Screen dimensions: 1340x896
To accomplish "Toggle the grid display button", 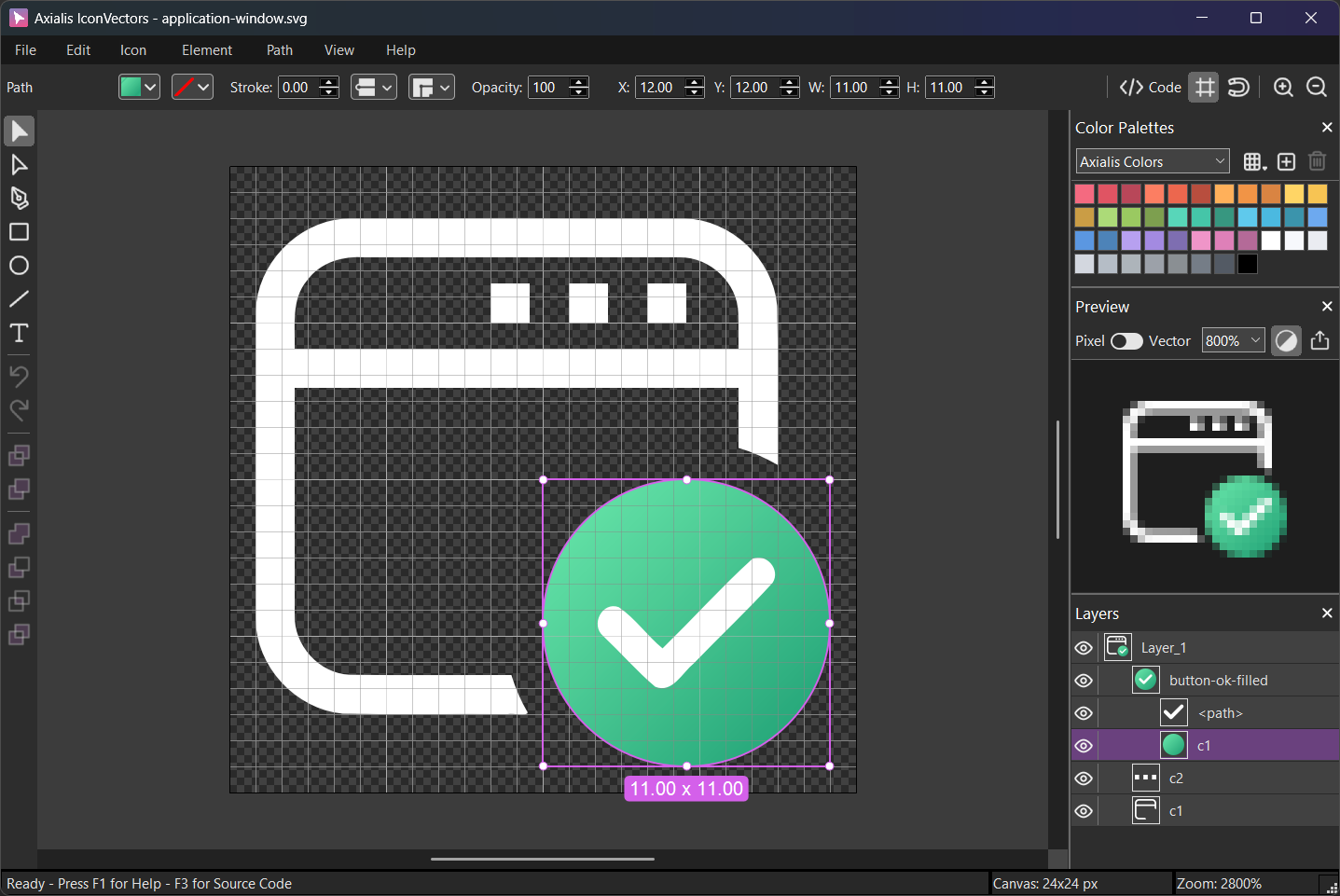I will pyautogui.click(x=1203, y=87).
